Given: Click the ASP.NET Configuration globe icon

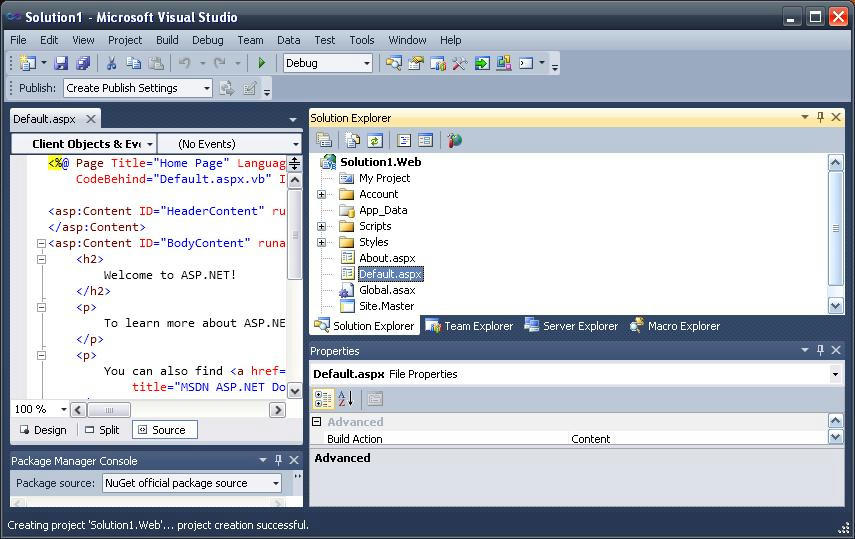Looking at the screenshot, I should 454,141.
